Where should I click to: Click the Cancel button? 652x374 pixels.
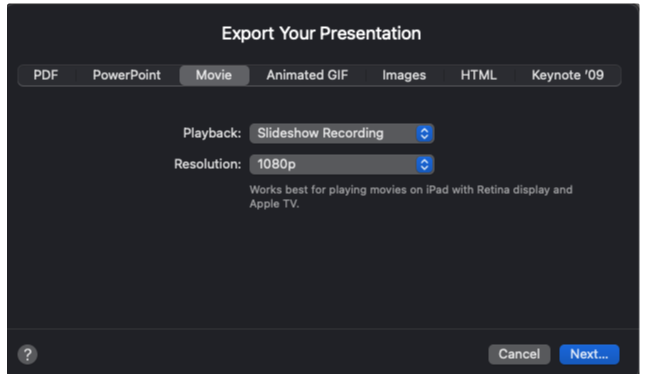coord(519,354)
